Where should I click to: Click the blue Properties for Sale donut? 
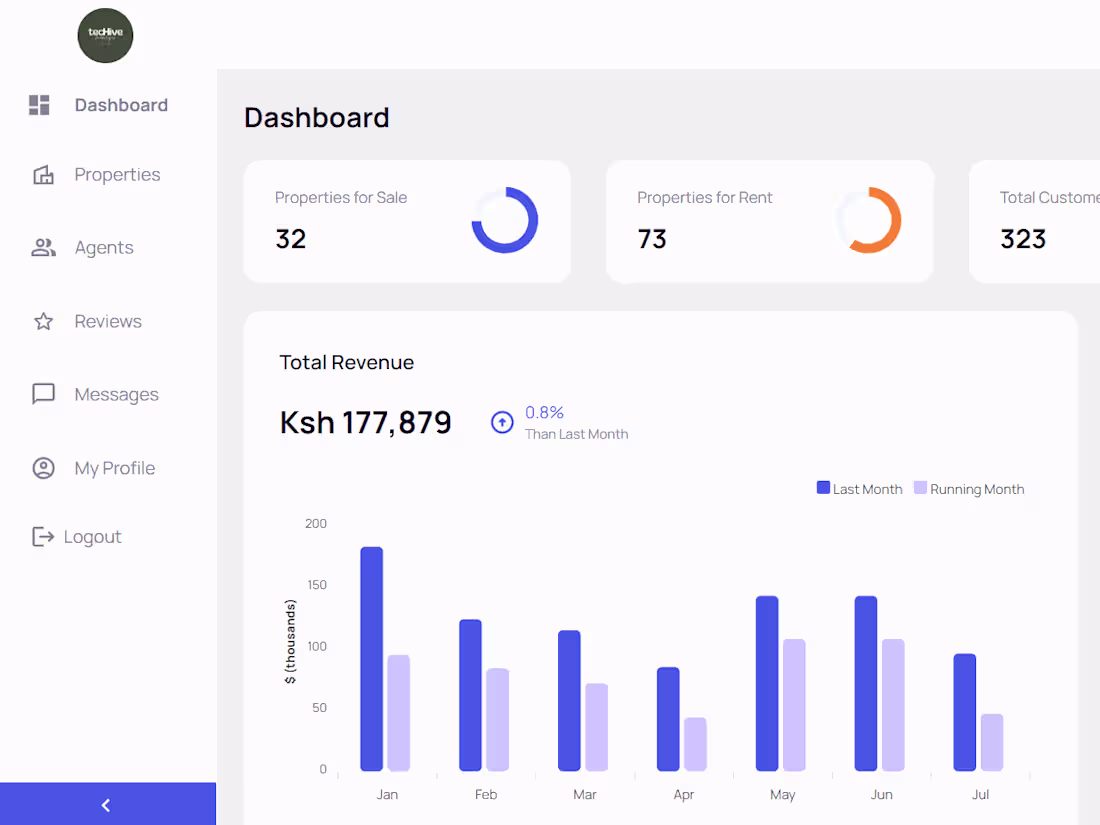click(504, 220)
